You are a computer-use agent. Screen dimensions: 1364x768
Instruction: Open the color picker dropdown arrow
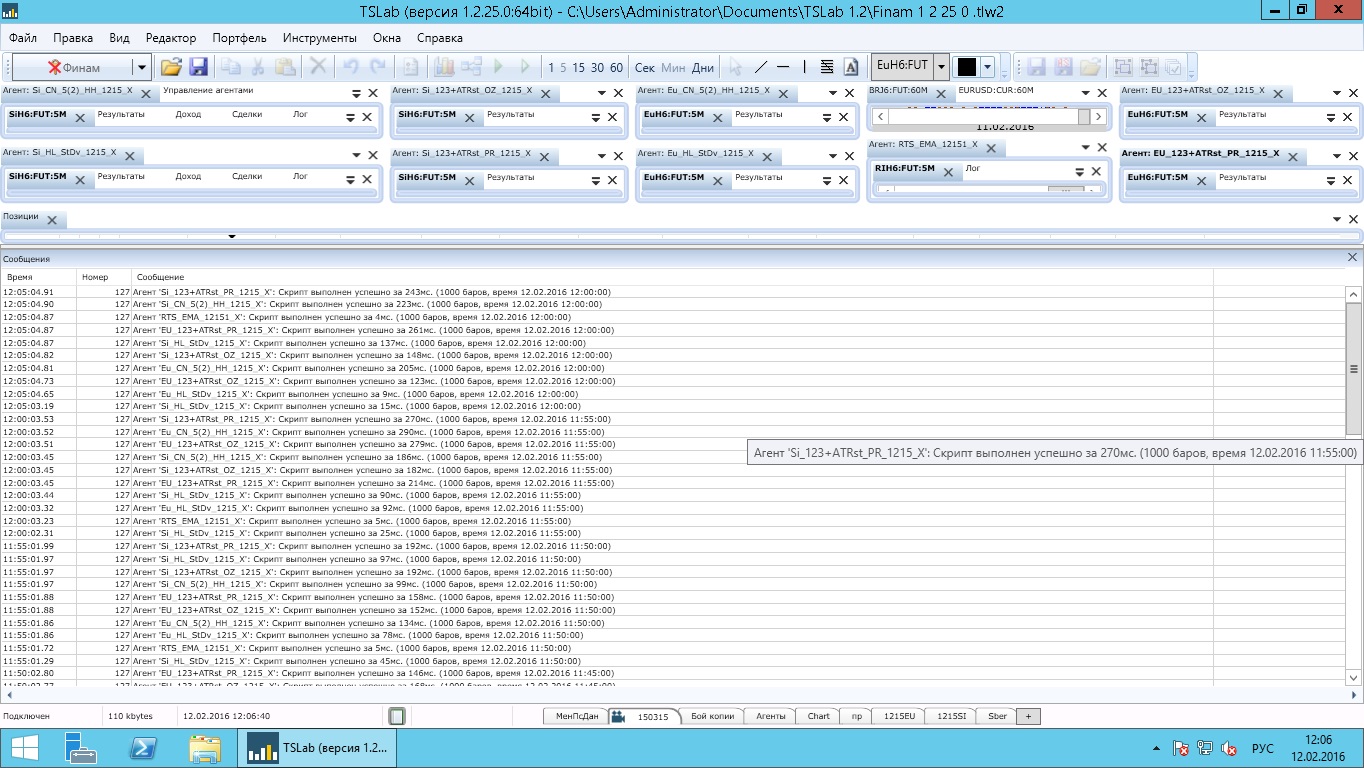[988, 67]
